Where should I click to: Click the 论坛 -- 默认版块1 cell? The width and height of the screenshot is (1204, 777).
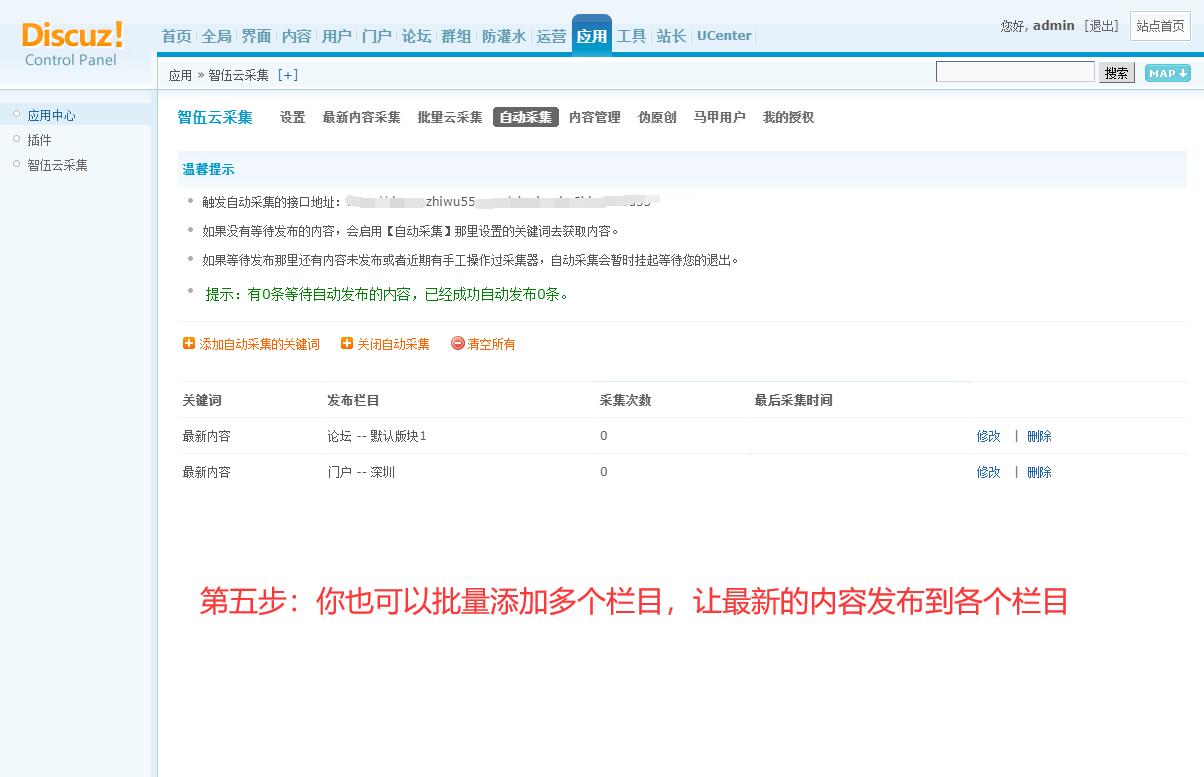click(376, 436)
